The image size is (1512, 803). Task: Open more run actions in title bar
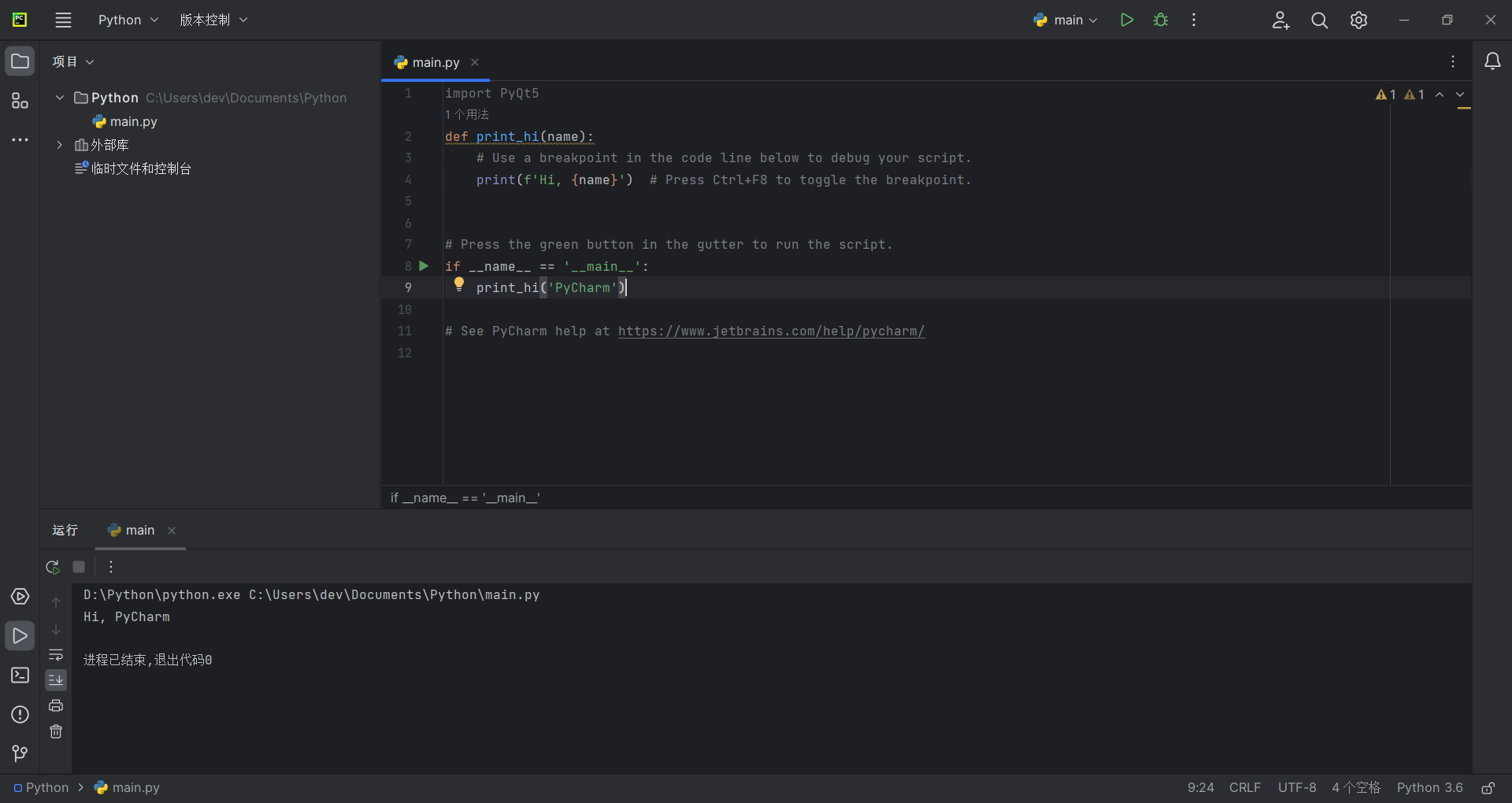[x=1194, y=20]
